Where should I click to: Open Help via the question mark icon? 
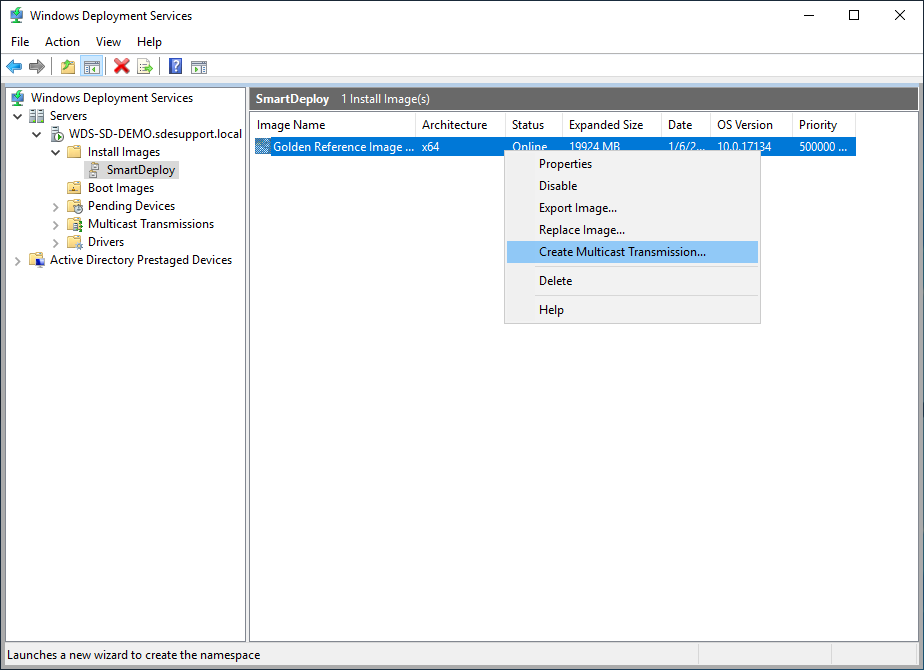click(175, 67)
